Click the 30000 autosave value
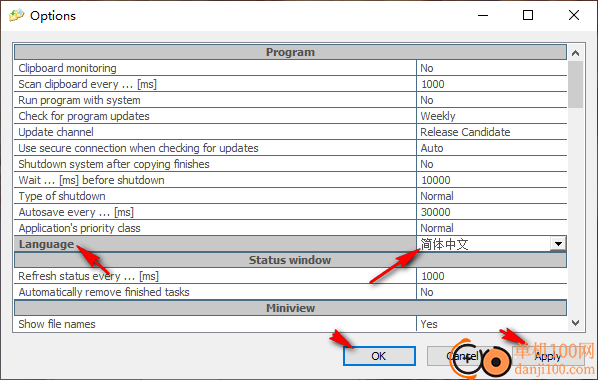 pos(492,212)
